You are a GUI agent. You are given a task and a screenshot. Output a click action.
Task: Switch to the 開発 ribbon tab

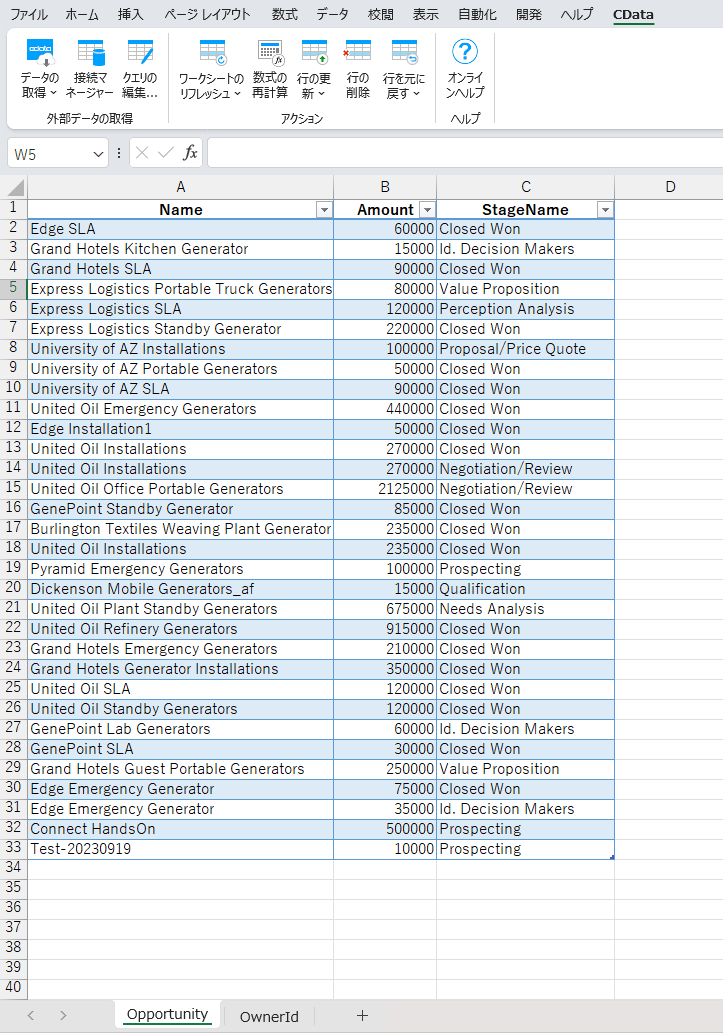coord(529,14)
